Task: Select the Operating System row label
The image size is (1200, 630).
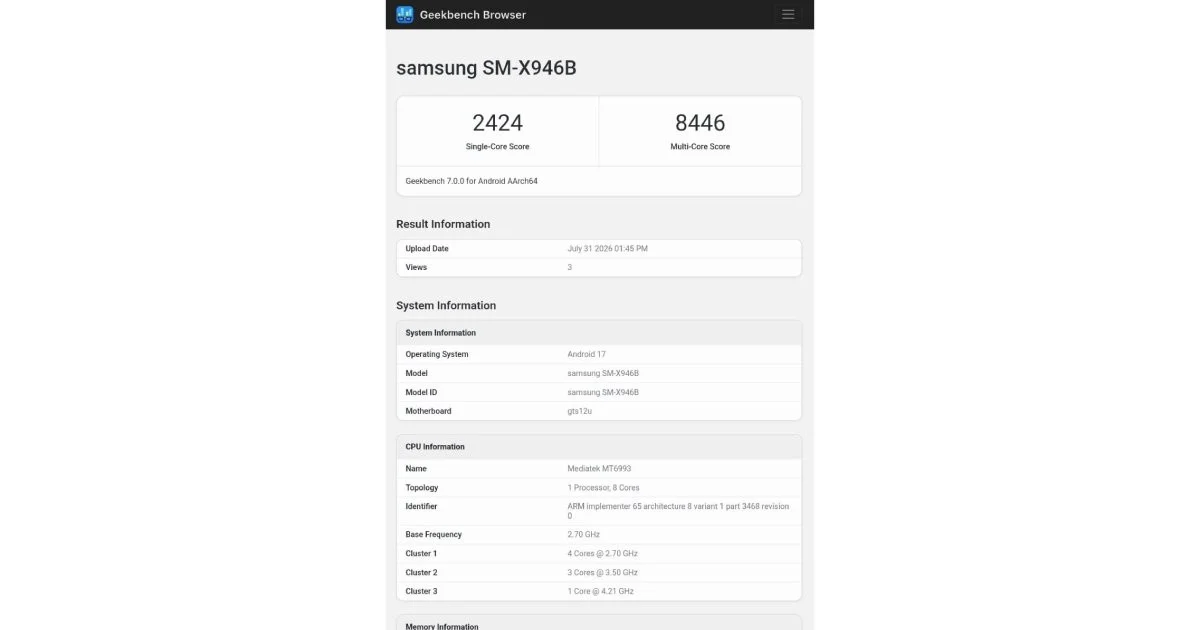Action: click(437, 354)
